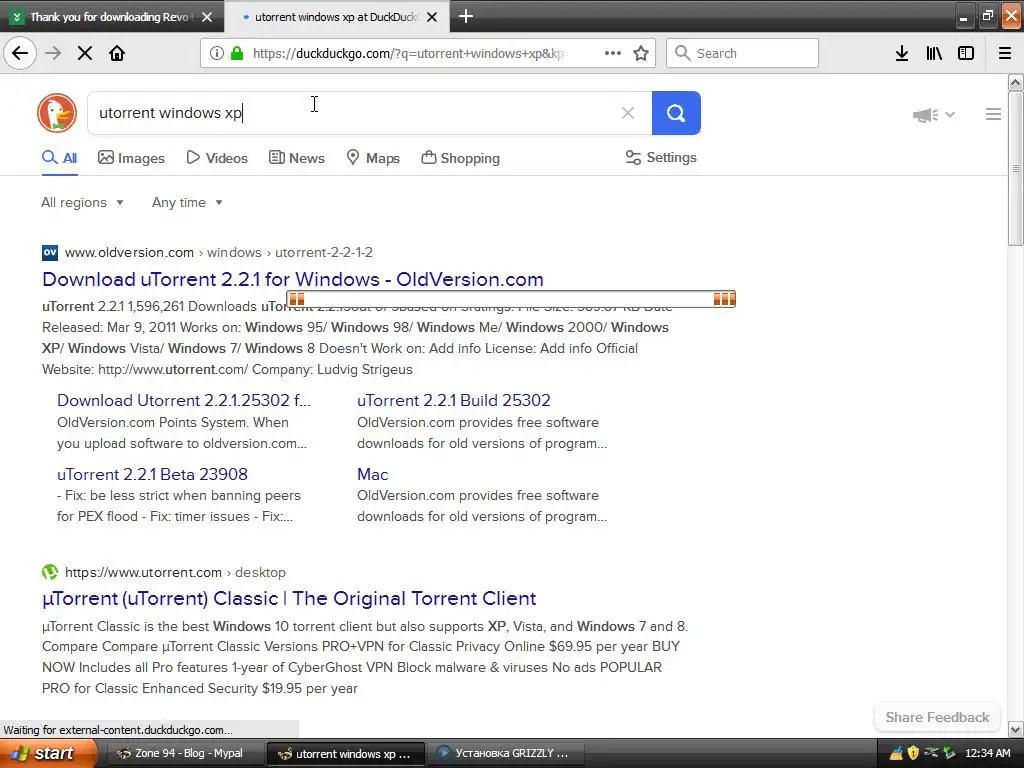Expand the 'All regions' filter
Screen dimensions: 1024x768
[x=82, y=202]
